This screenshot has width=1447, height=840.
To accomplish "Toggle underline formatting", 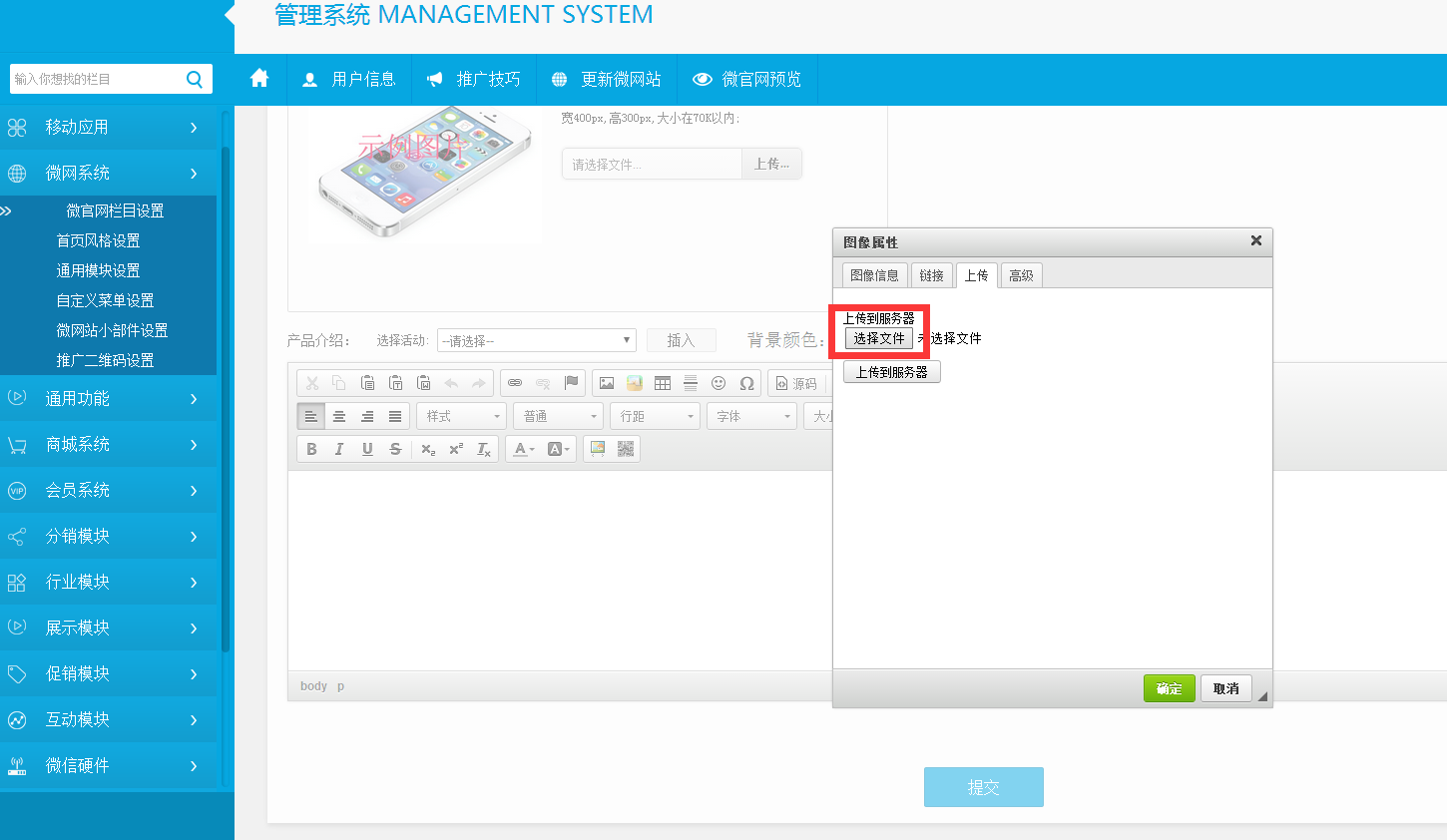I will [367, 449].
